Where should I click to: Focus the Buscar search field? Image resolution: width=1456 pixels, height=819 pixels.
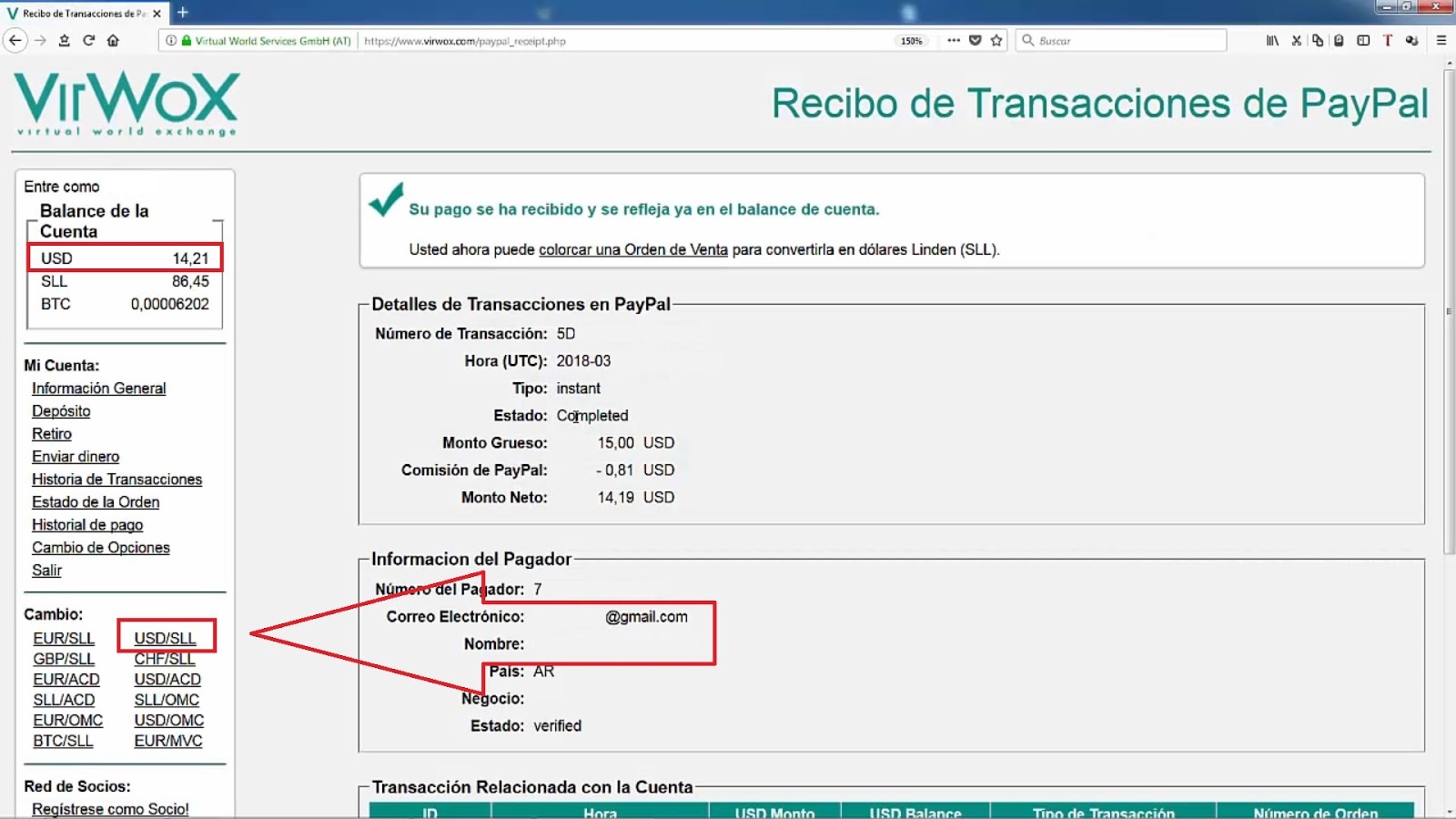click(x=1121, y=40)
